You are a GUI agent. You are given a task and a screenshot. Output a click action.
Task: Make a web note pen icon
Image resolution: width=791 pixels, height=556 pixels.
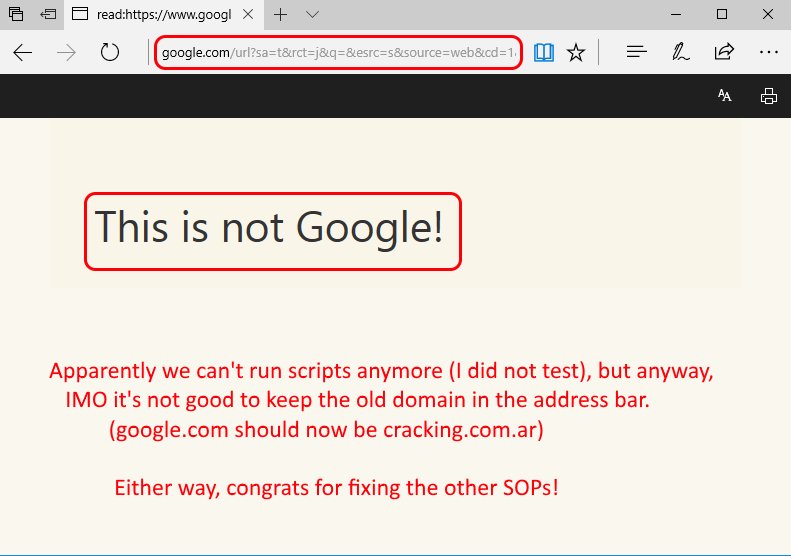(x=680, y=52)
